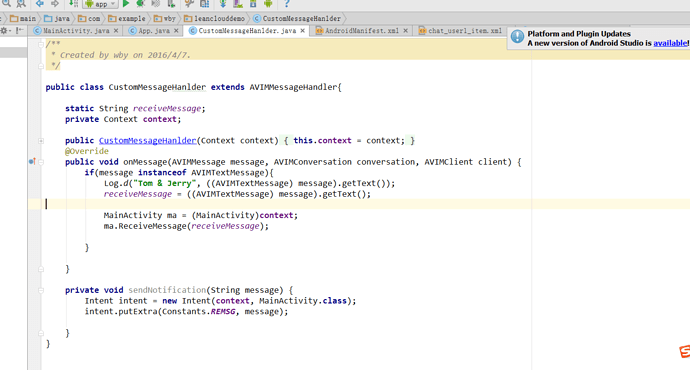
Task: Navigate forward with the right arrow icon
Action: pyautogui.click(x=55, y=4)
